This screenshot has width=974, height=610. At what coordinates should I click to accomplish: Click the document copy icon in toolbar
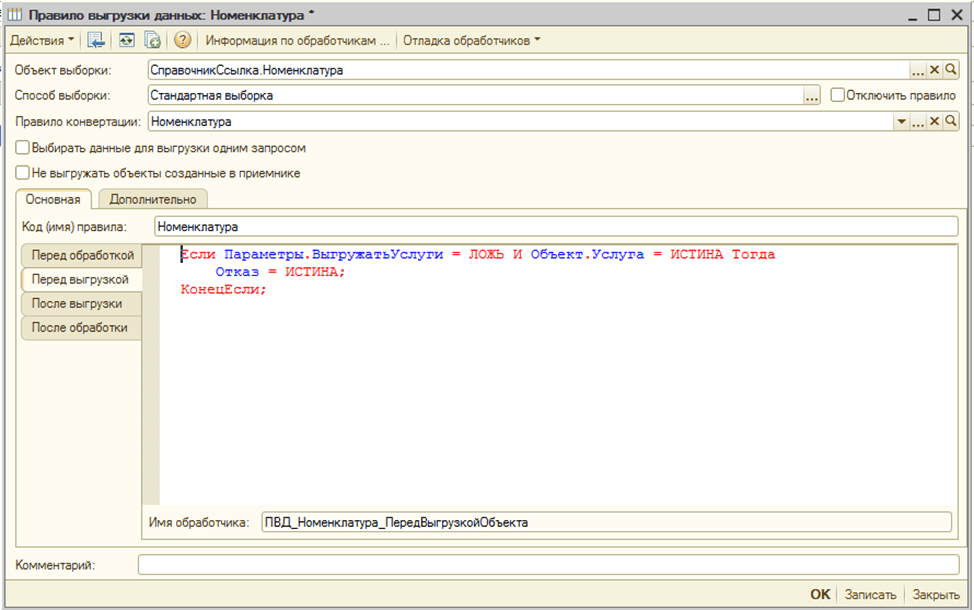coord(153,41)
